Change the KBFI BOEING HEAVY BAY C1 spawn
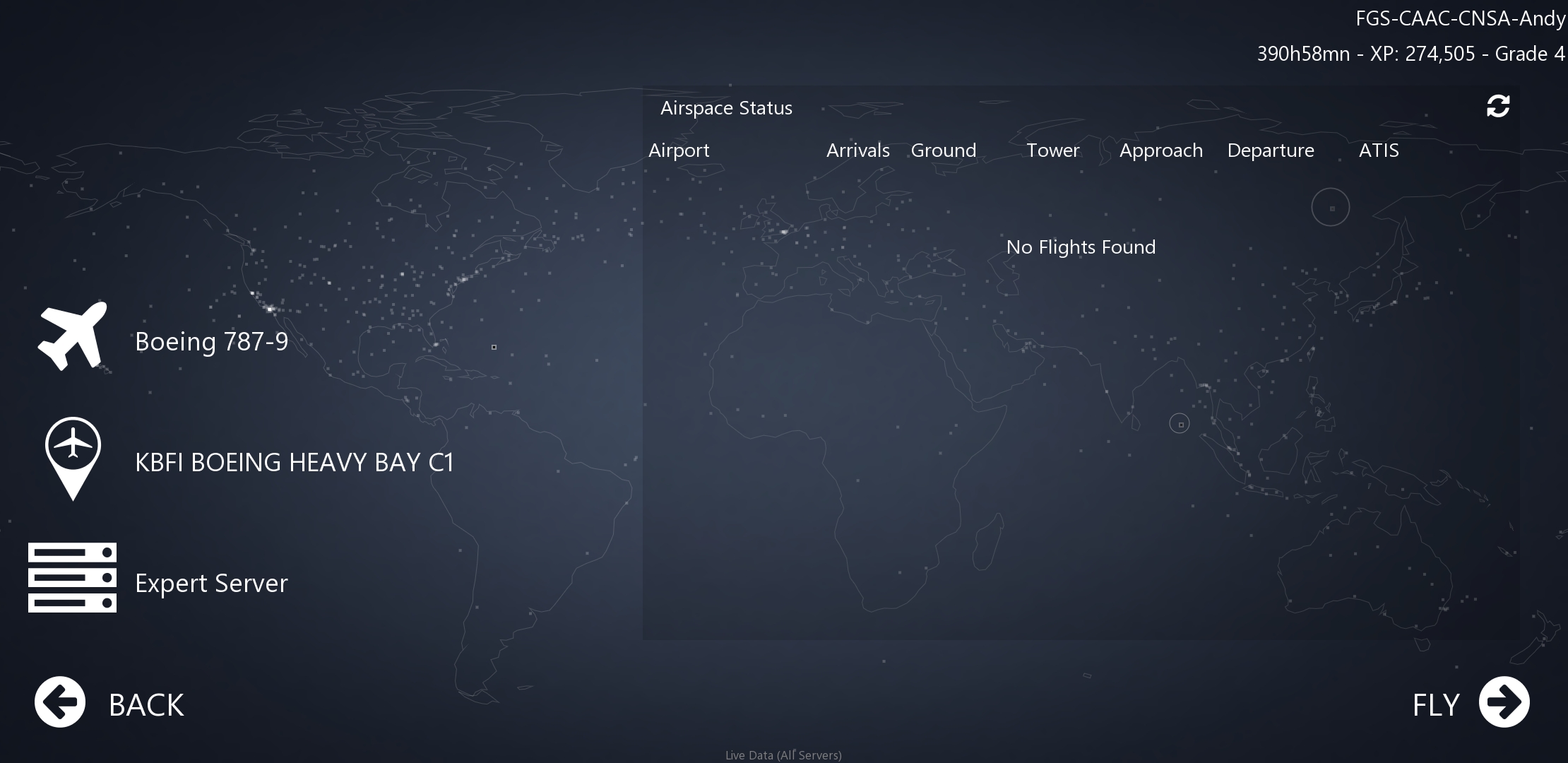The width and height of the screenshot is (1568, 763). [x=294, y=463]
